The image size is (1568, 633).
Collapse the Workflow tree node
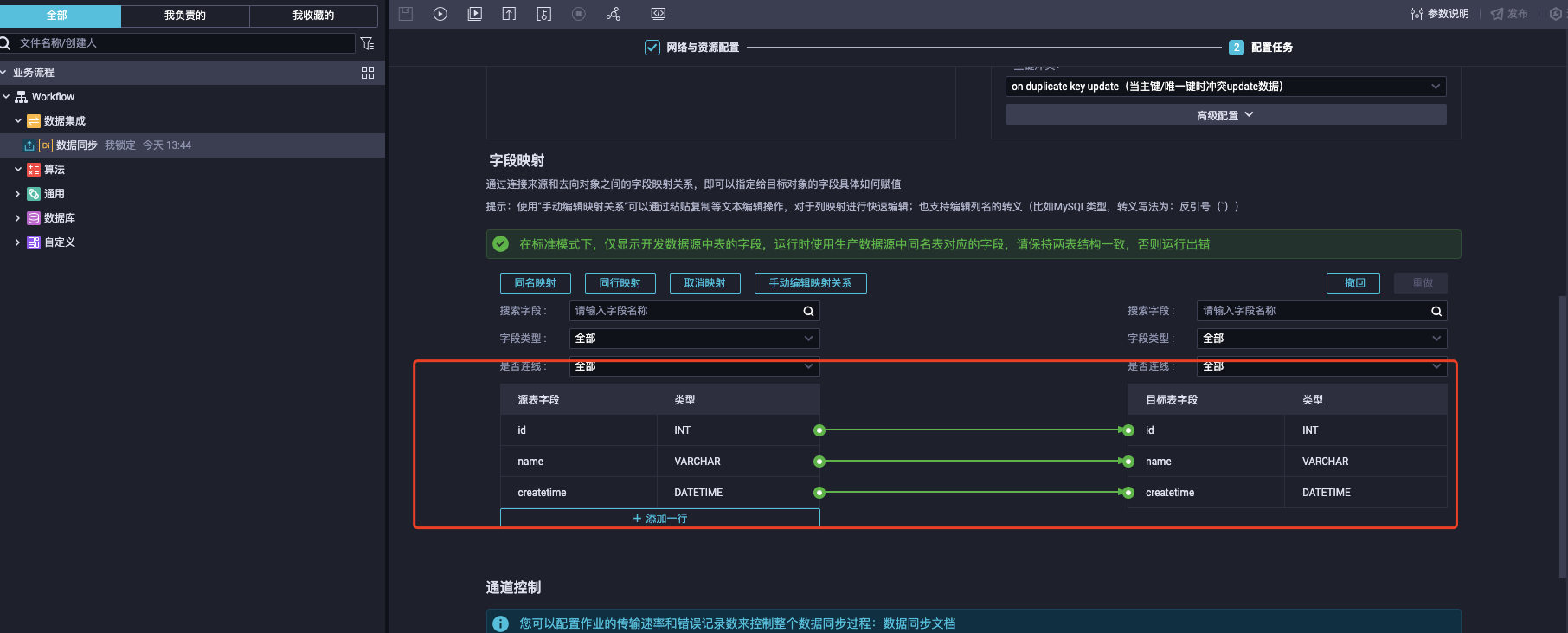pos(6,97)
